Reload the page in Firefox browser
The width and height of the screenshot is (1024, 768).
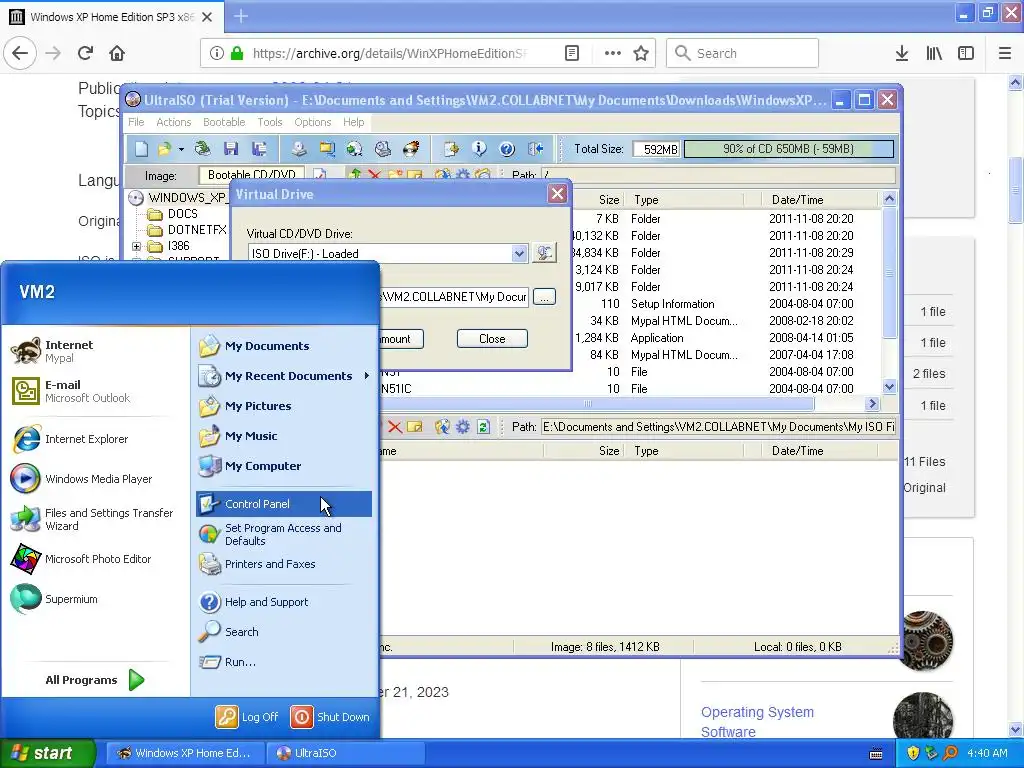pyautogui.click(x=85, y=53)
